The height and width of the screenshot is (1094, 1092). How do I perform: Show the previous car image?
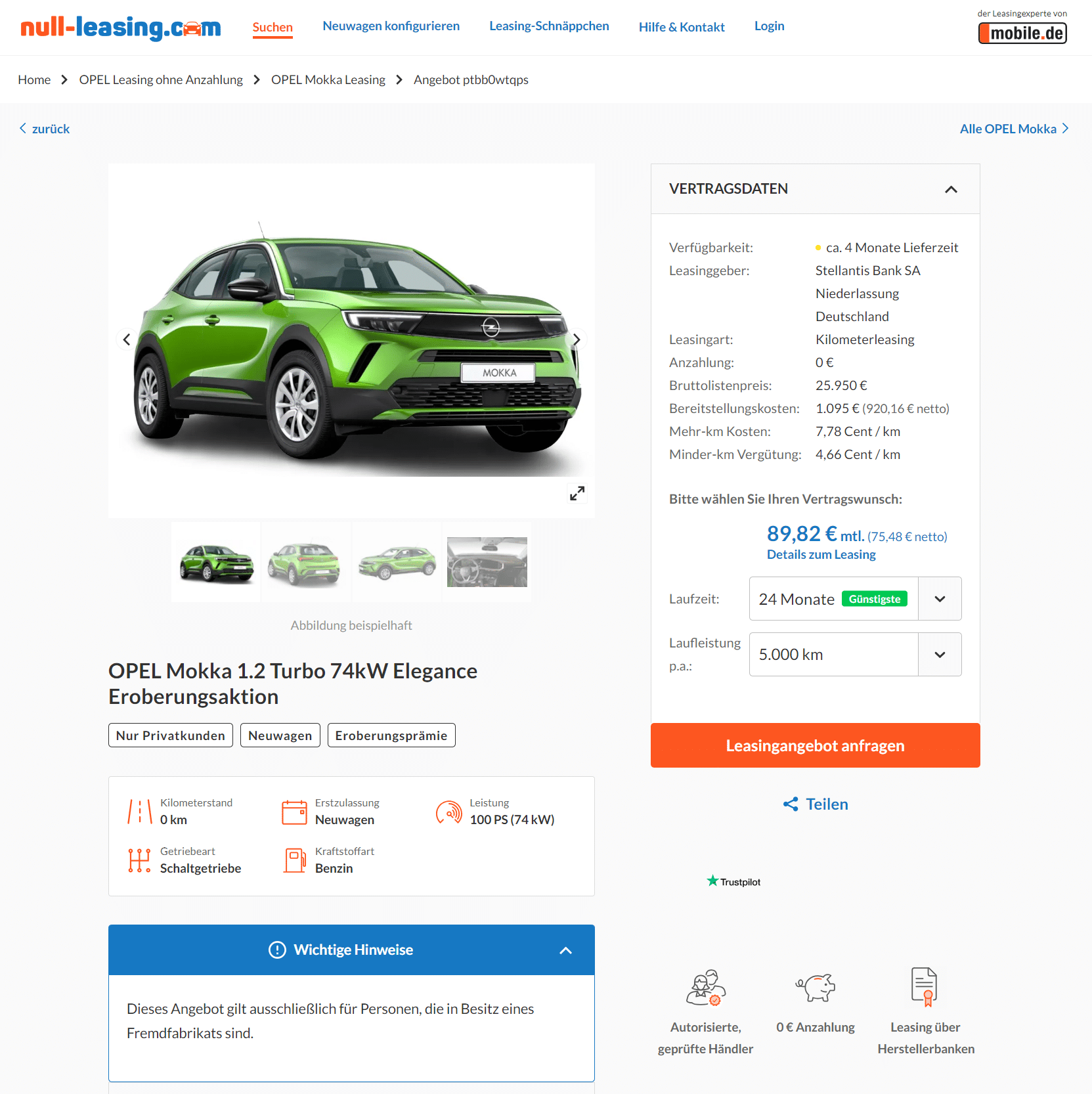[x=127, y=339]
